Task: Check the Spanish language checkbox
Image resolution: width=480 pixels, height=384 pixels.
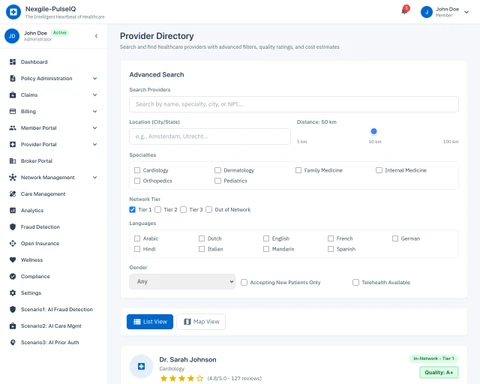Action: point(331,249)
